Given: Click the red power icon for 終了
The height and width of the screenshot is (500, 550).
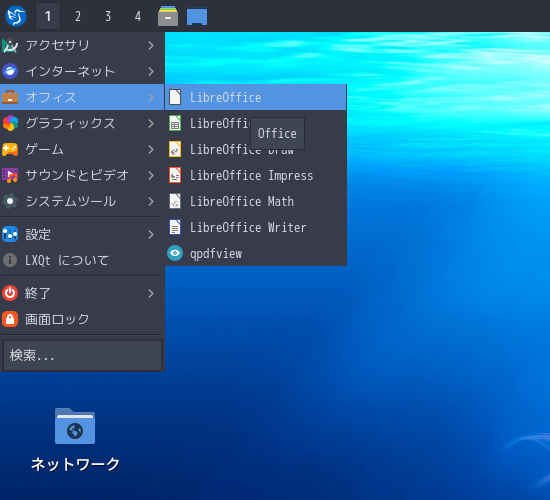Looking at the screenshot, I should click(x=10, y=293).
